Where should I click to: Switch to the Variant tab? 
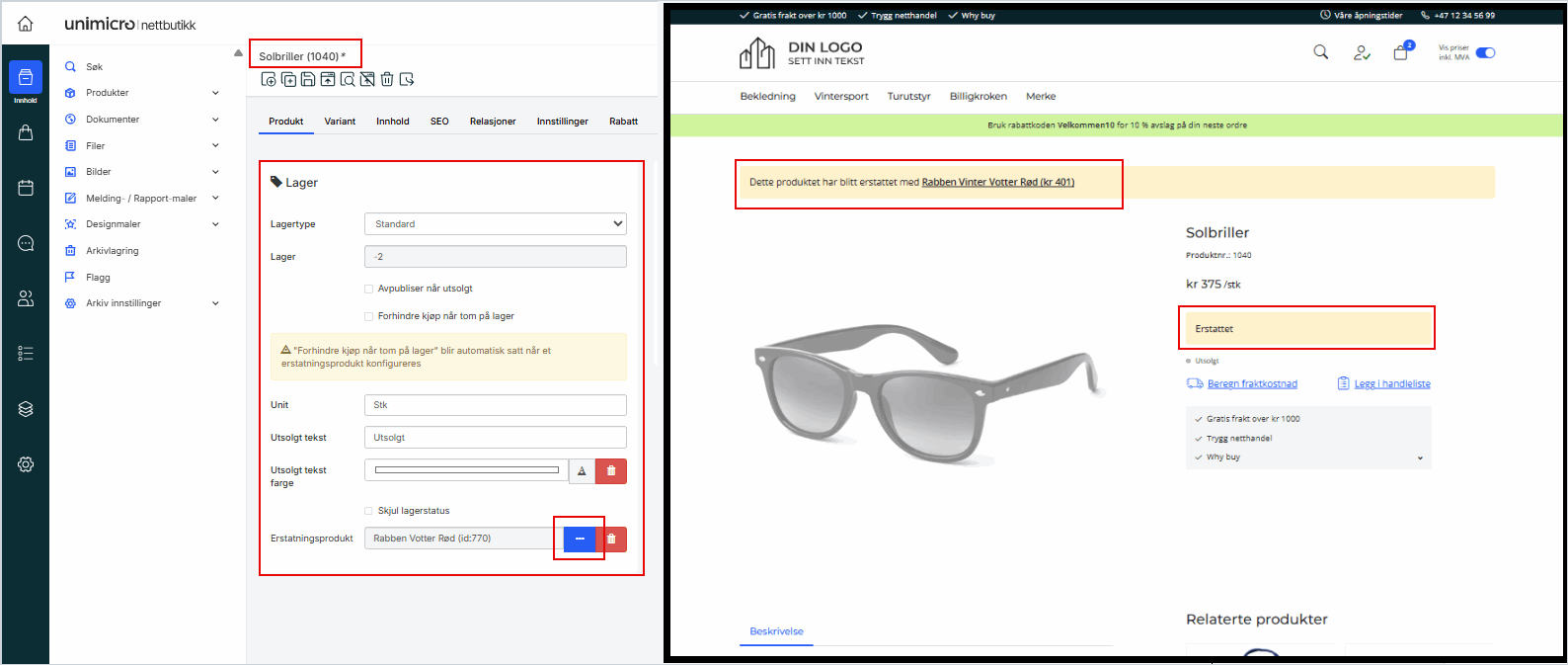(340, 122)
